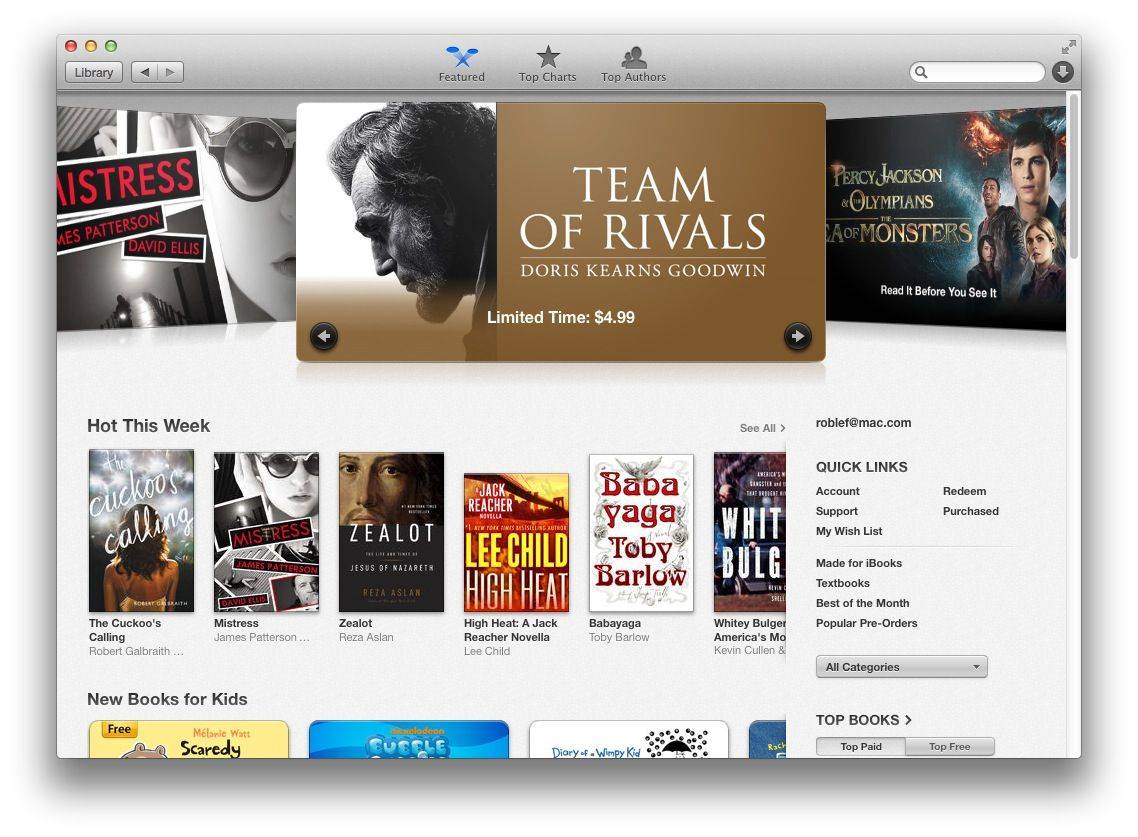Switch Top Books to Top Free
The image size is (1138, 837).
pos(949,746)
